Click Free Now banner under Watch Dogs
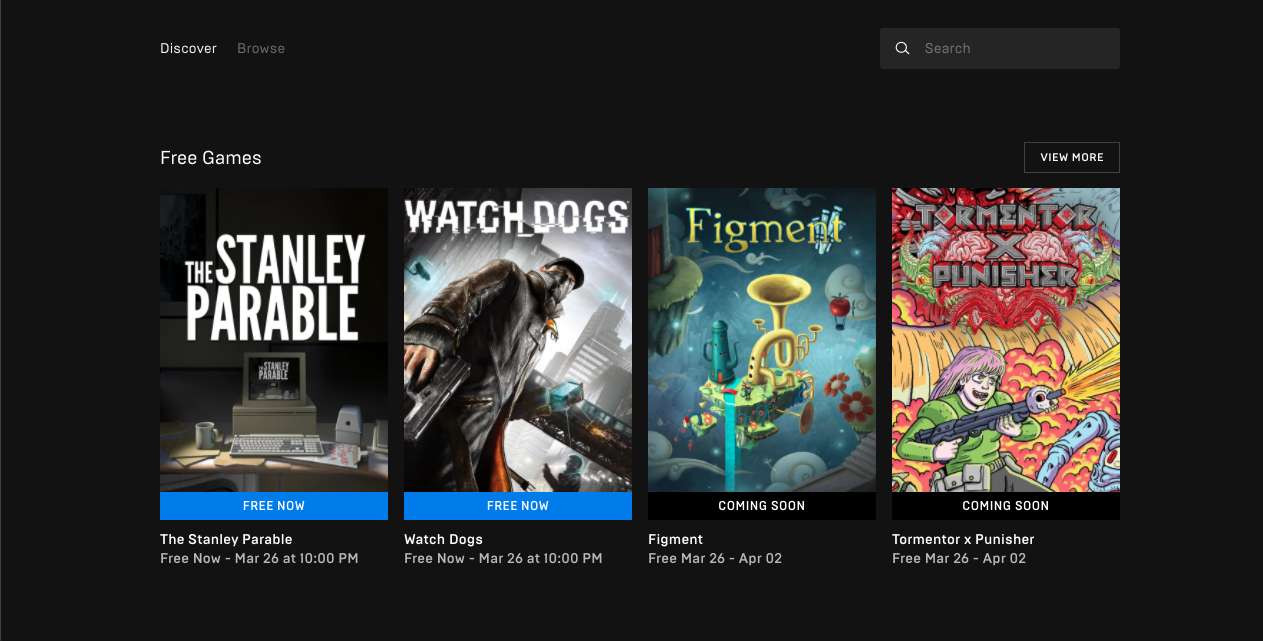Image resolution: width=1263 pixels, height=641 pixels. click(x=518, y=506)
